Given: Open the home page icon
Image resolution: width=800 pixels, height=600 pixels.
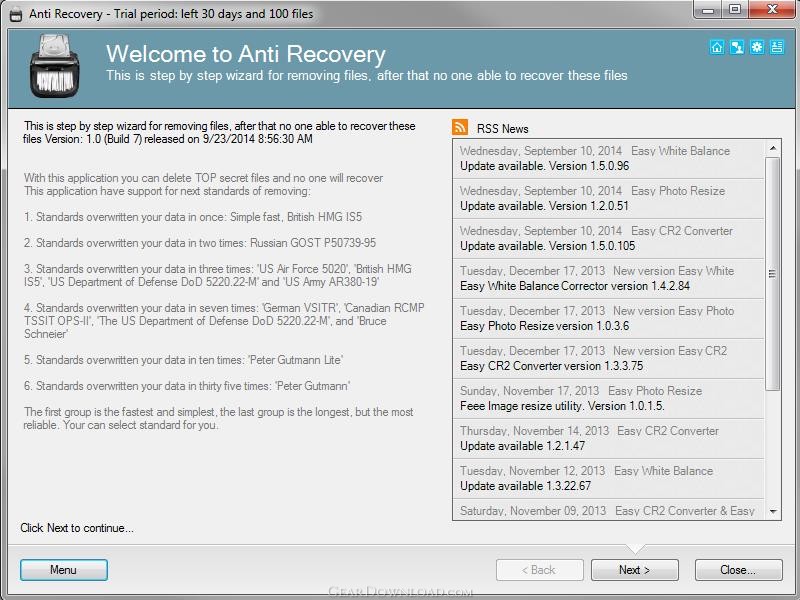Looking at the screenshot, I should pos(717,47).
